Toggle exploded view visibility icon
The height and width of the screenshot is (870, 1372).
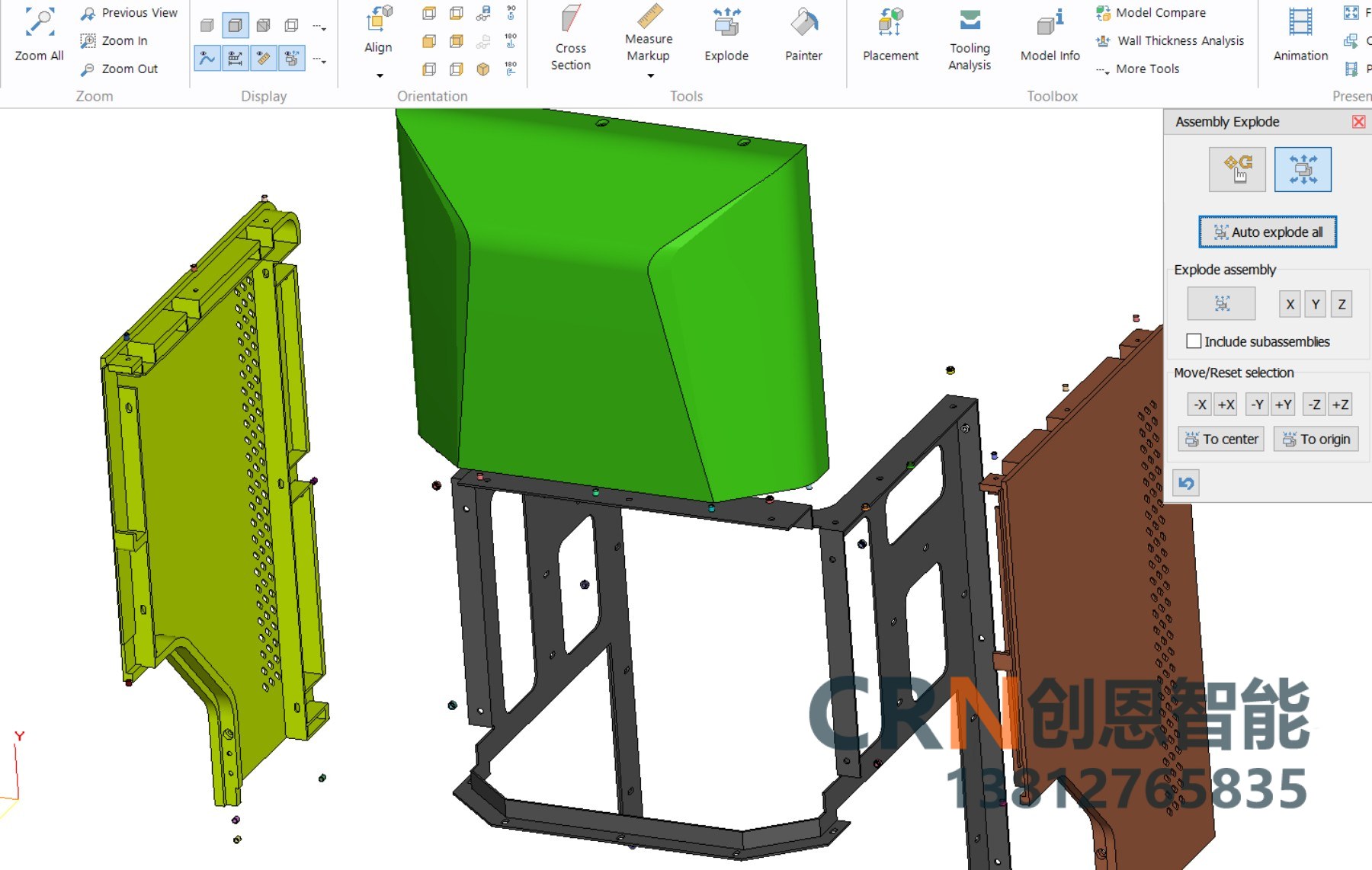click(291, 58)
